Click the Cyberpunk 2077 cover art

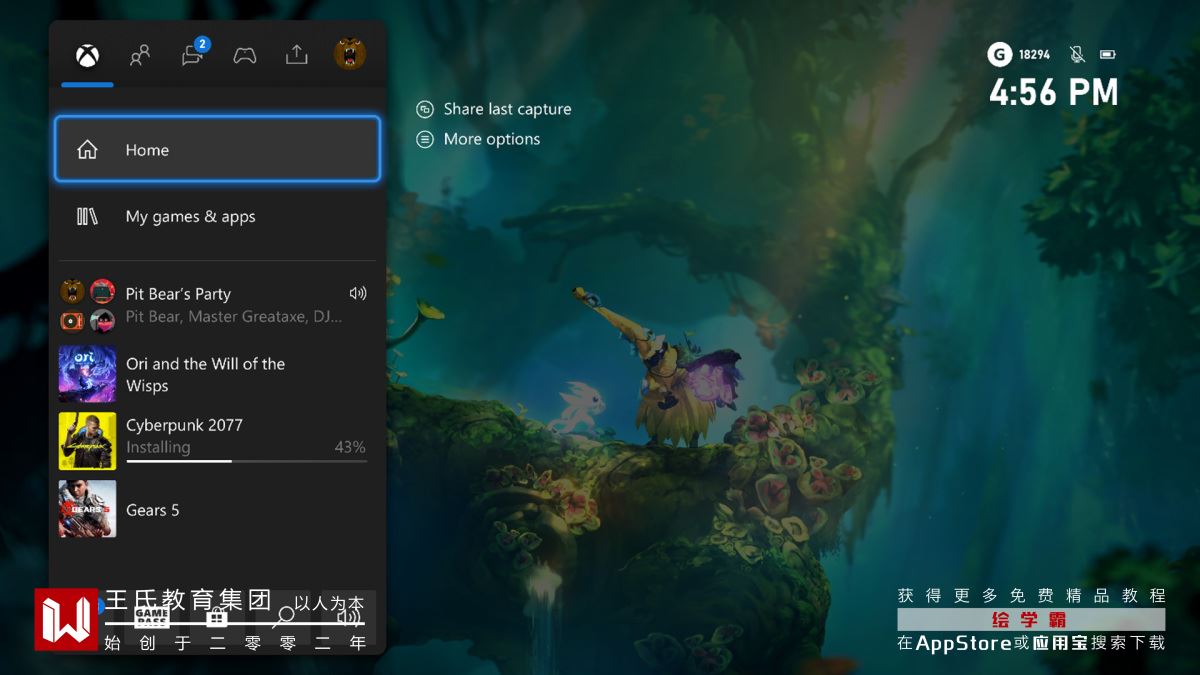click(x=87, y=441)
